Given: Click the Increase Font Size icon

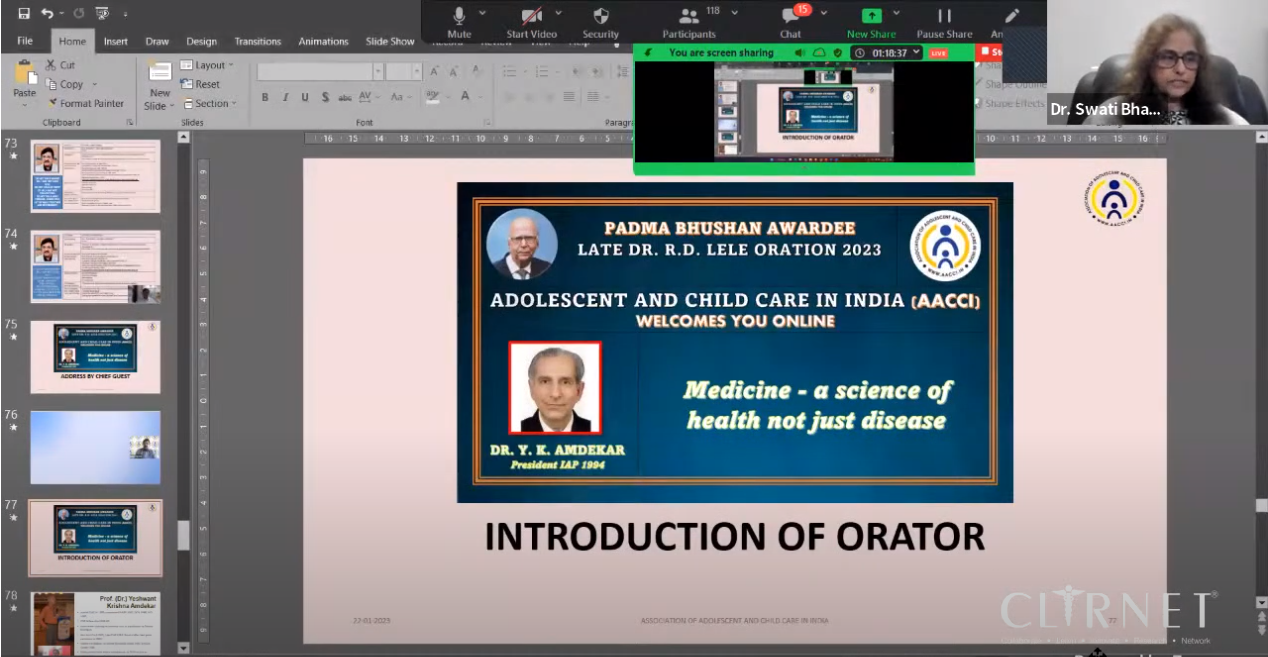Looking at the screenshot, I should (434, 72).
